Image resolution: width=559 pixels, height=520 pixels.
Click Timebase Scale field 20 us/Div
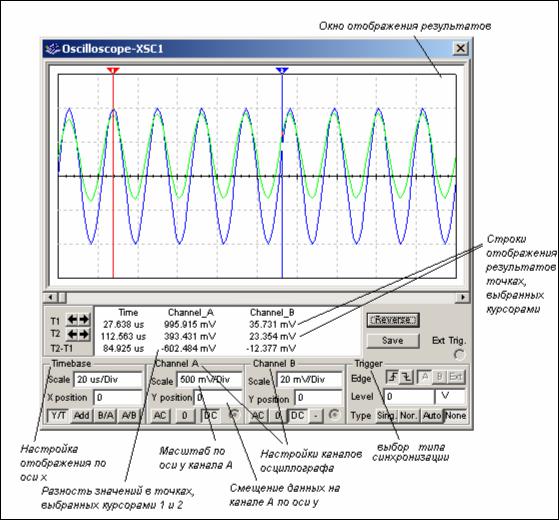tap(108, 379)
